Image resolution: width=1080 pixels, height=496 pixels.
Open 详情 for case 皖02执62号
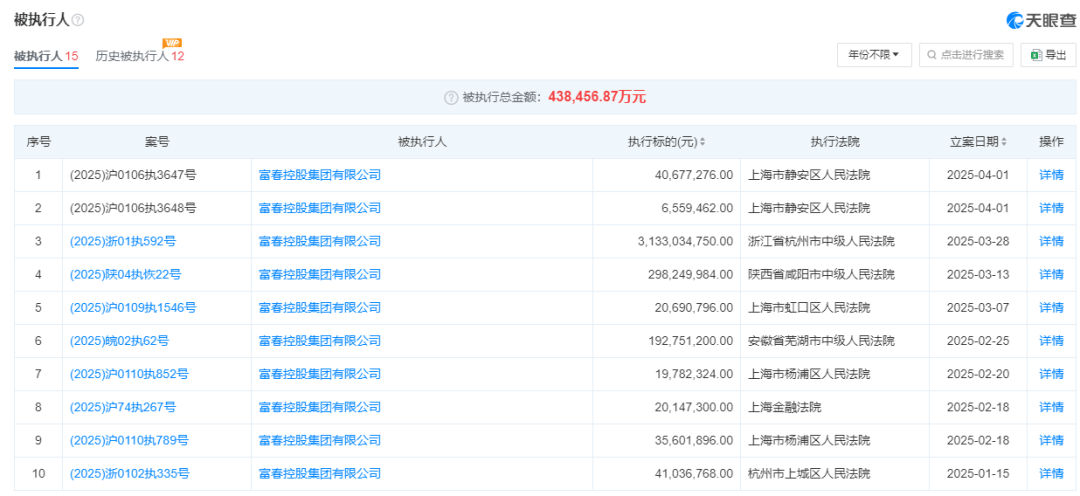pos(1051,340)
